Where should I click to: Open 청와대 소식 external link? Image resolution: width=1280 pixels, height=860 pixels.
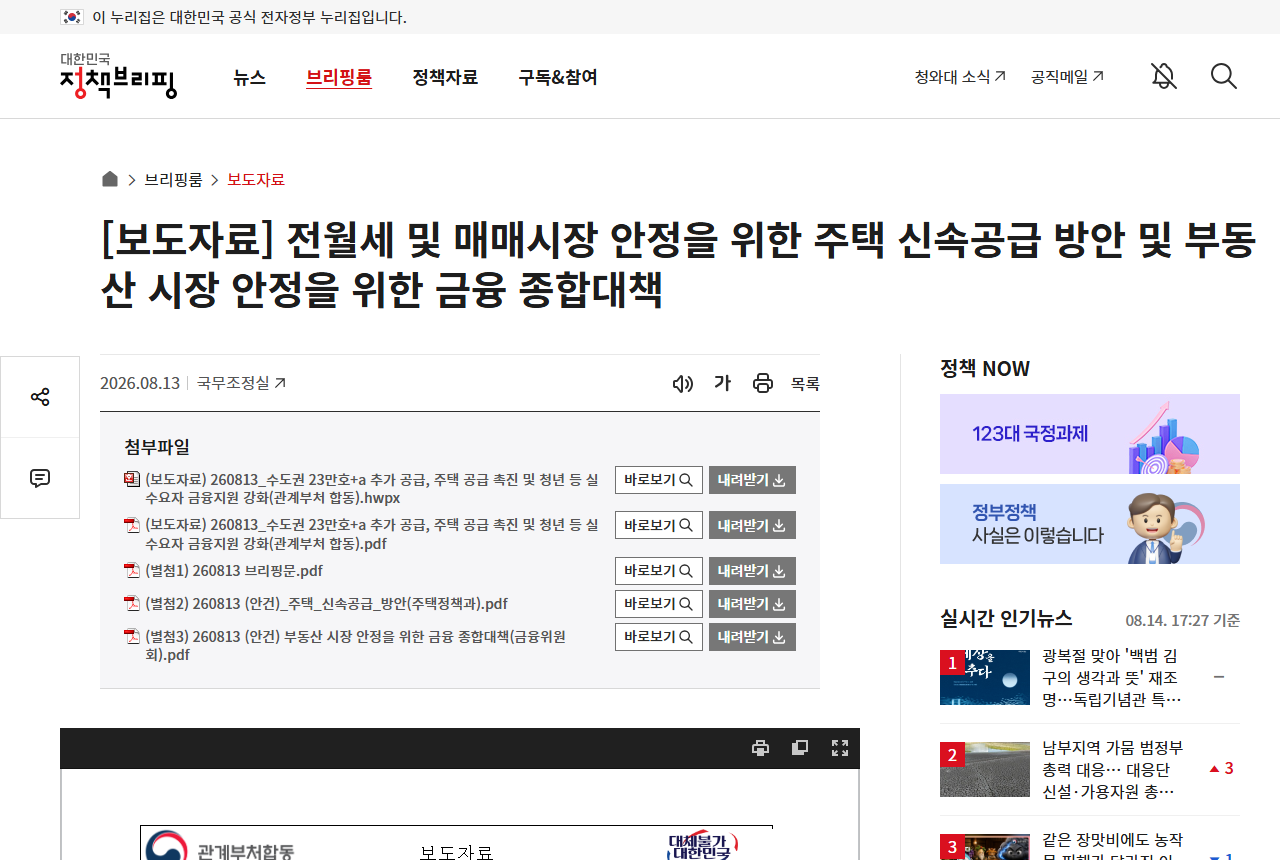pyautogui.click(x=960, y=76)
